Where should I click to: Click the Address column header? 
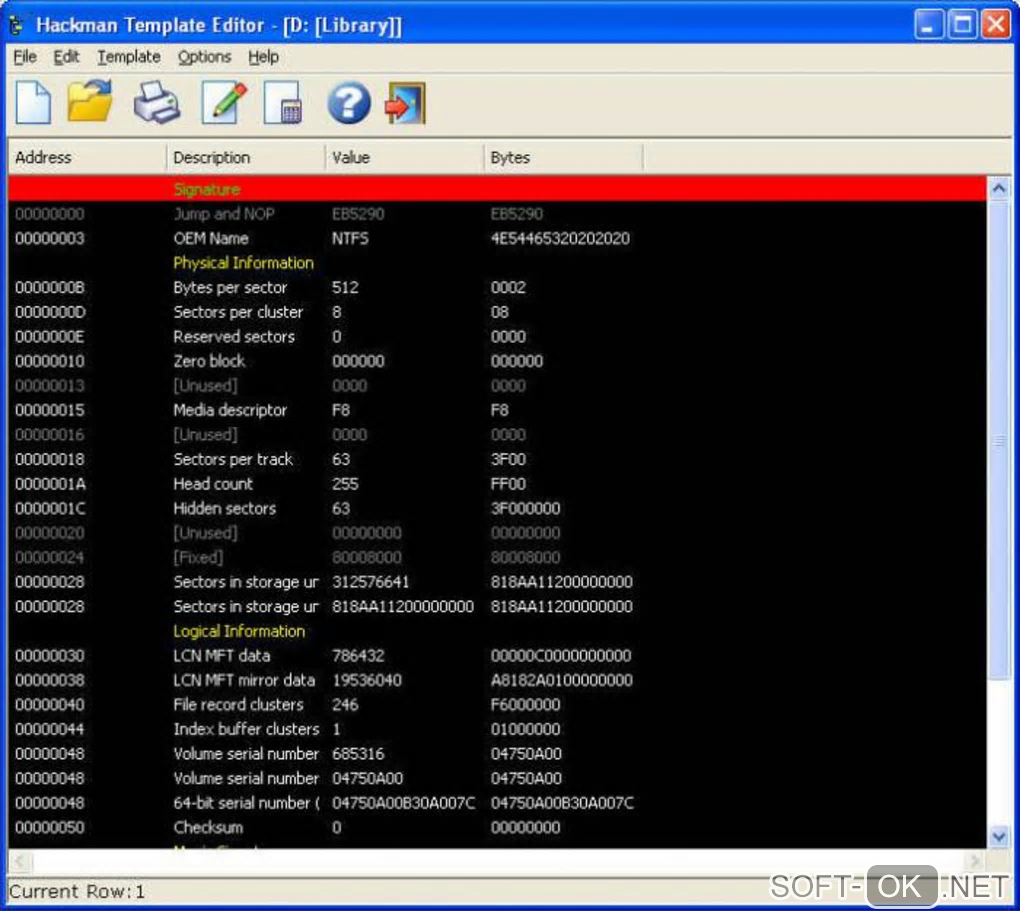[x=87, y=157]
